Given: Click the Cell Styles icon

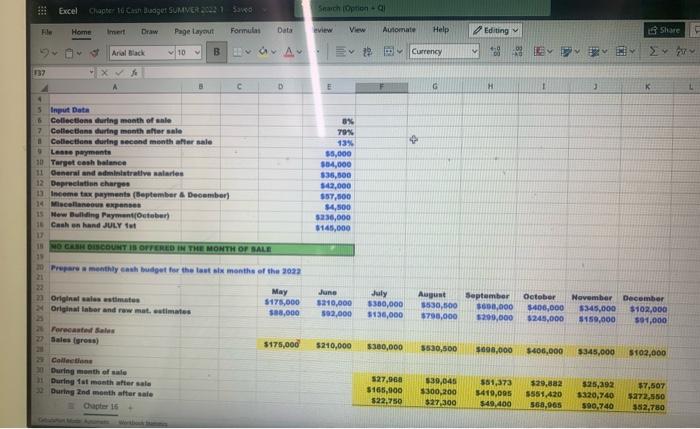Looking at the screenshot, I should click(x=593, y=52).
